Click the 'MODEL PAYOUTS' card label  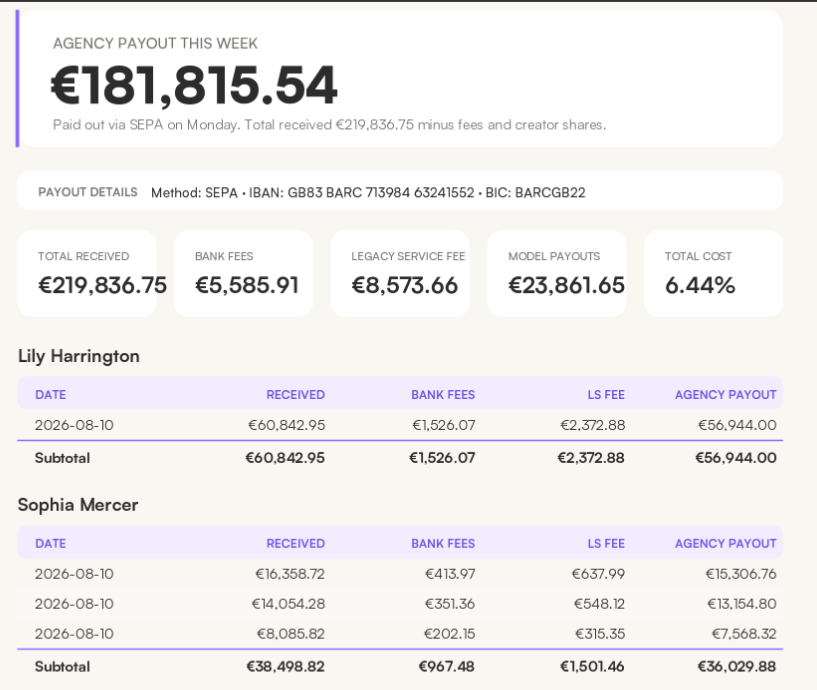click(x=554, y=256)
